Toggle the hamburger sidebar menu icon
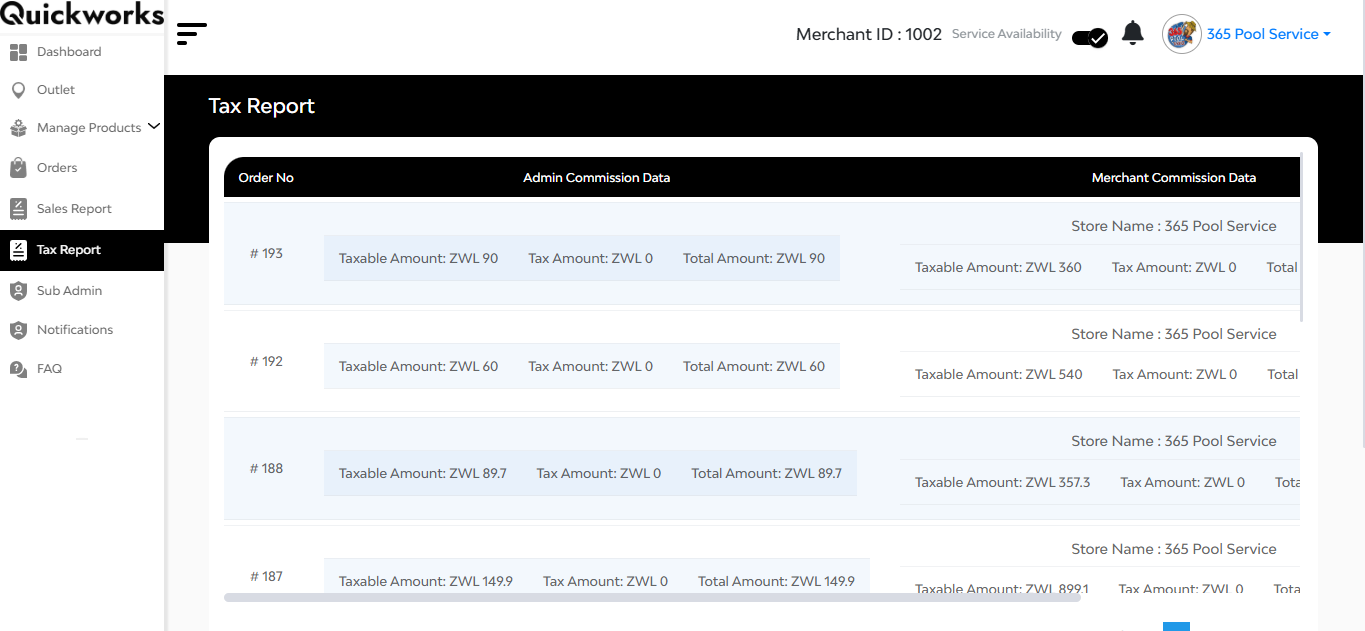The image size is (1365, 631). tap(191, 34)
